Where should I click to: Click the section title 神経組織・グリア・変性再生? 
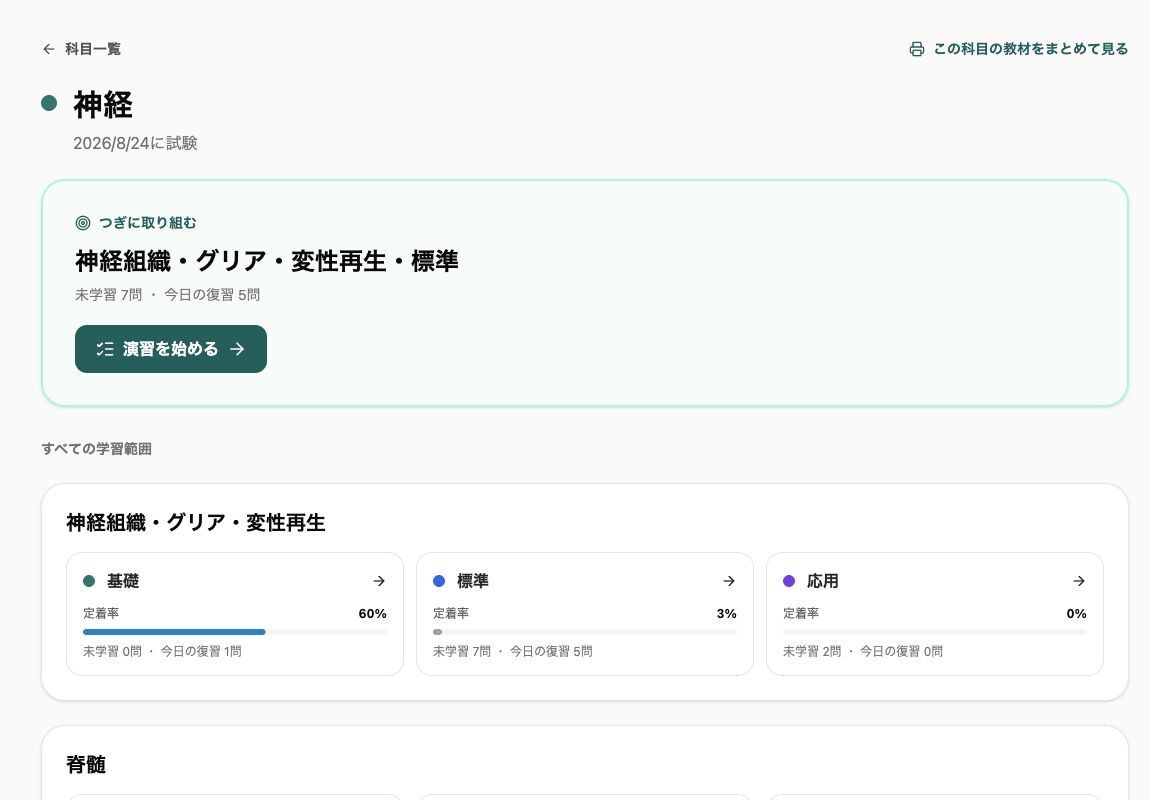pos(196,523)
